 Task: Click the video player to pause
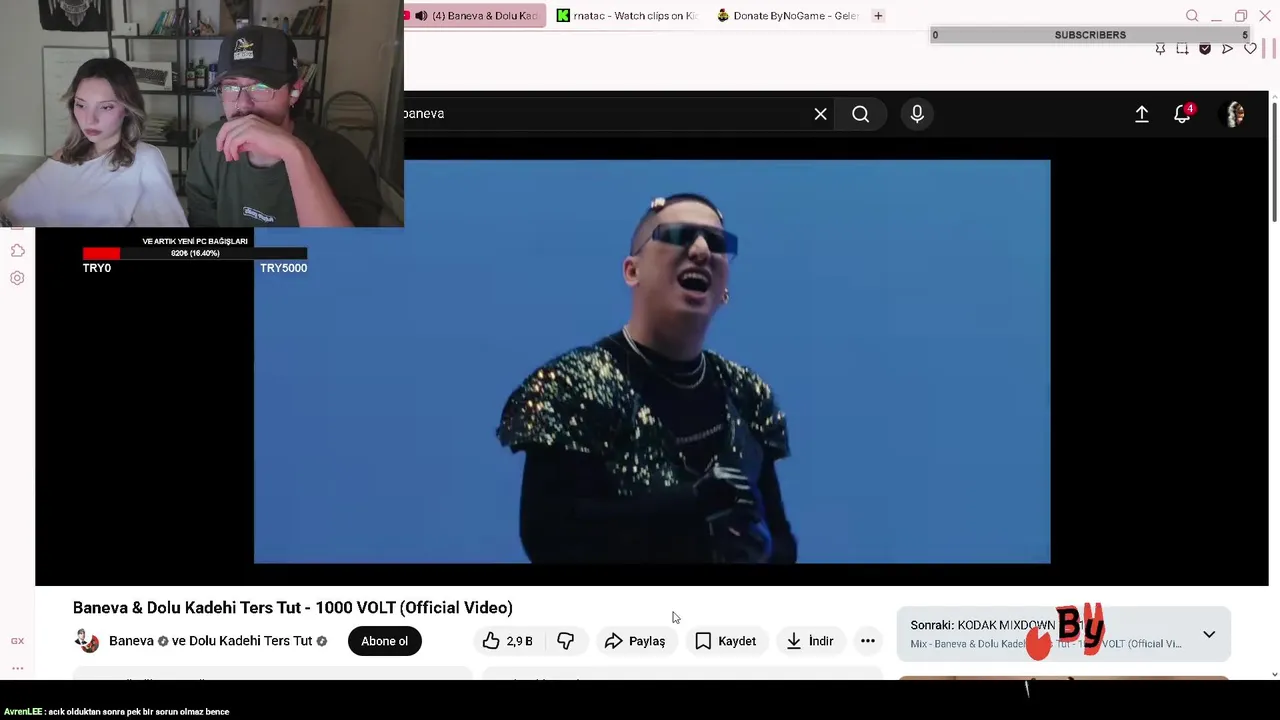coord(652,362)
